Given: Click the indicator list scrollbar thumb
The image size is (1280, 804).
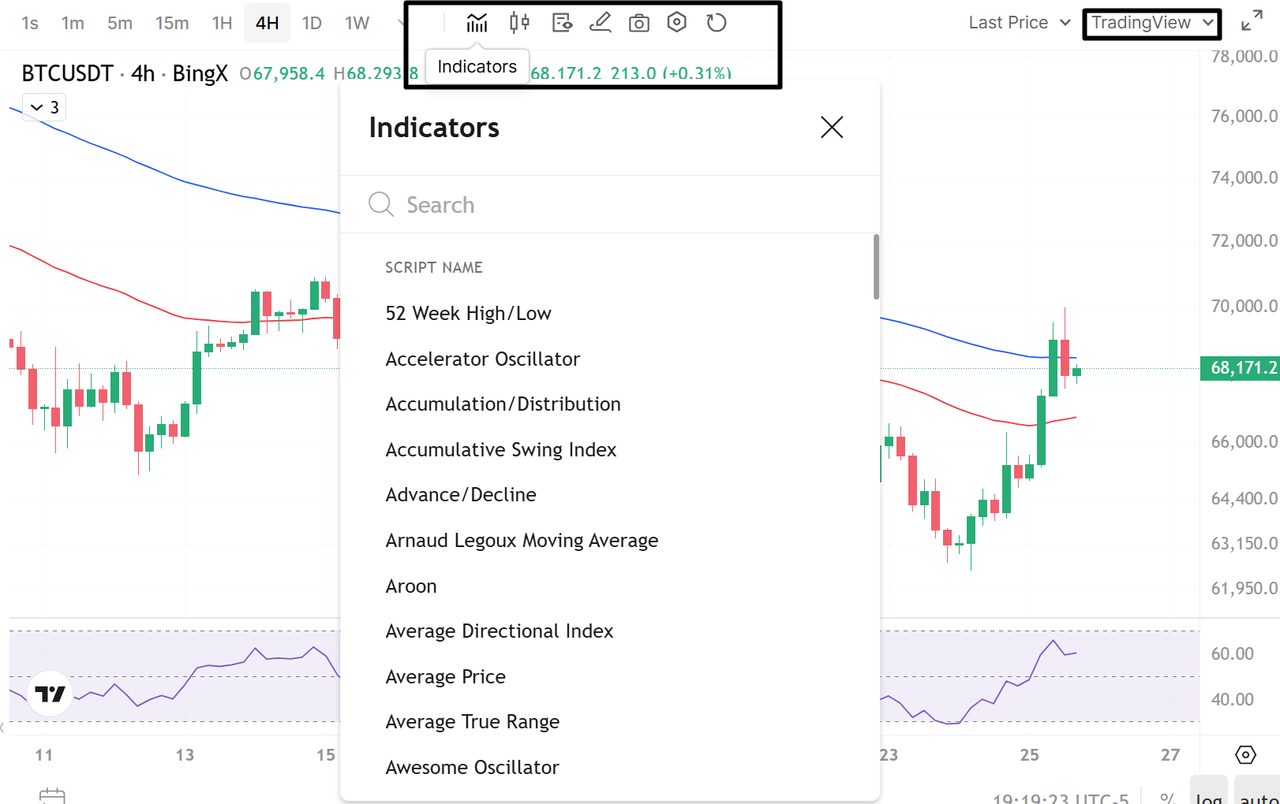Looking at the screenshot, I should (876, 267).
